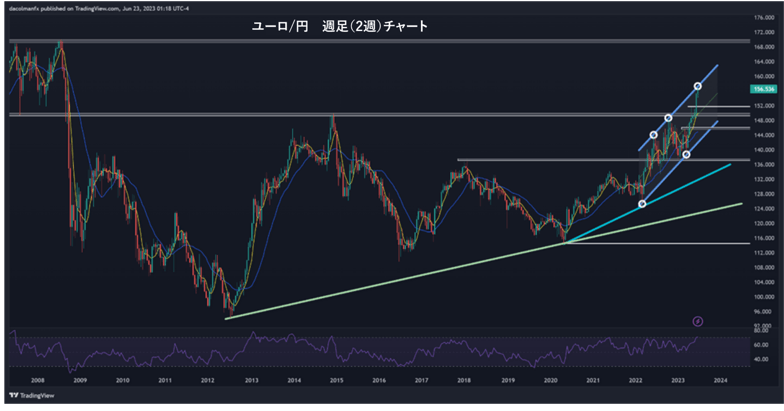Click the RSI 40.00 scale label
Screen dimensions: 784x411
(761, 359)
